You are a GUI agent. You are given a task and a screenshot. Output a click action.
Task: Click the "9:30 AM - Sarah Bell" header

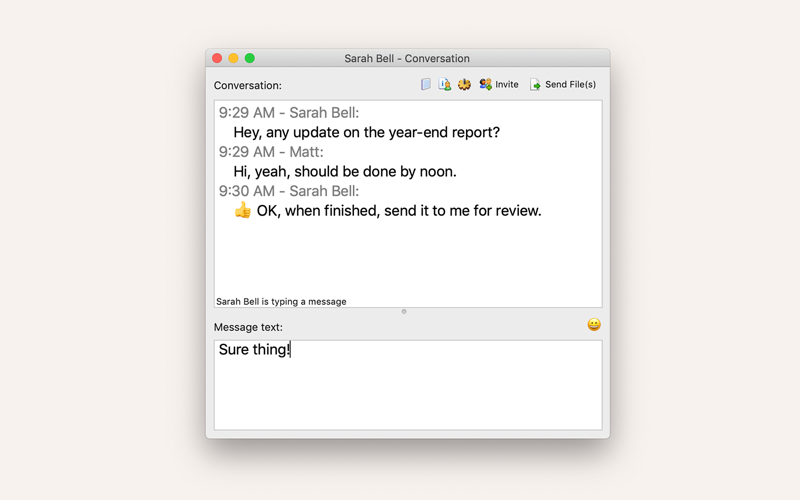(289, 191)
